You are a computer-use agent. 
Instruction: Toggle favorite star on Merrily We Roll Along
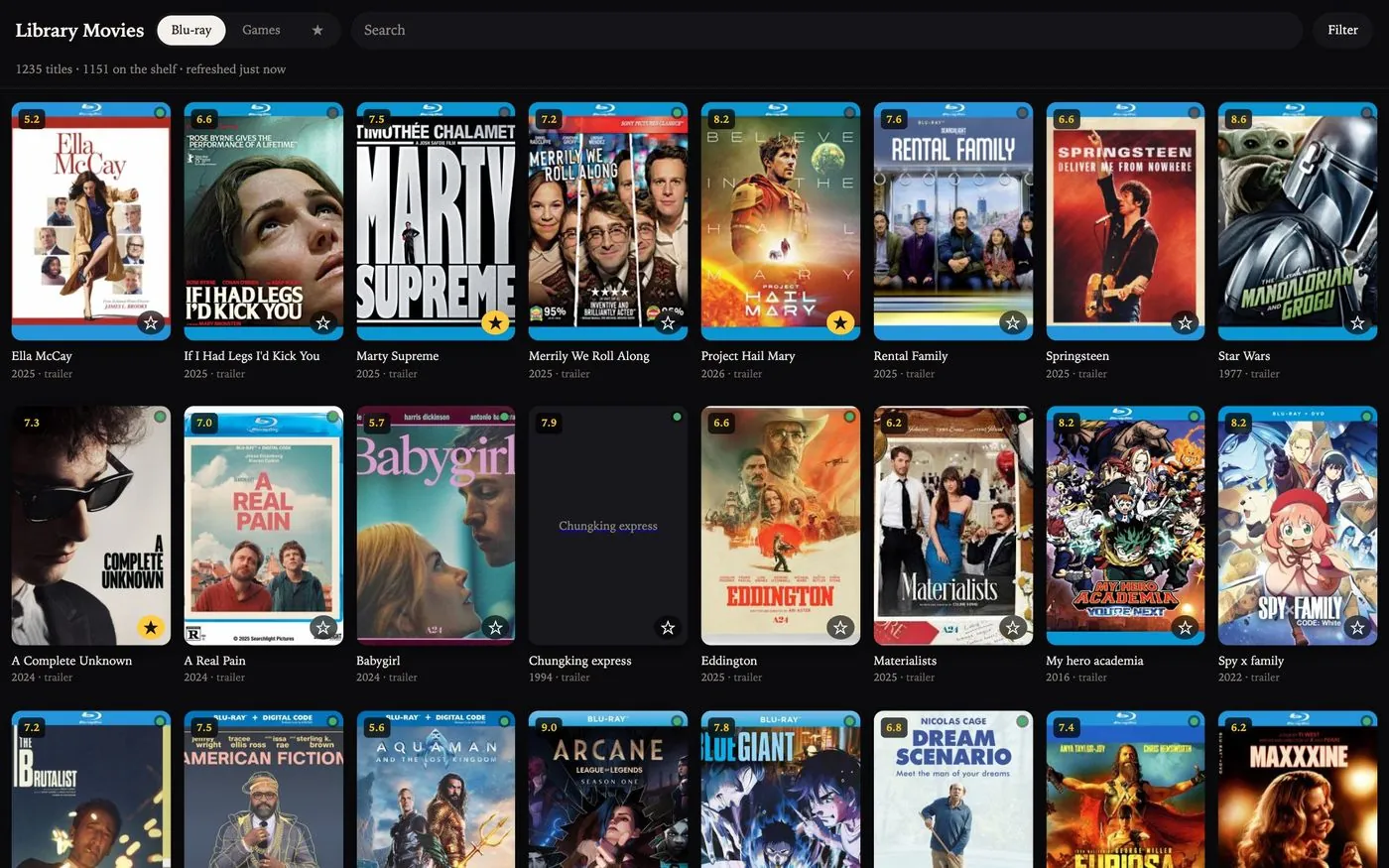pyautogui.click(x=668, y=323)
